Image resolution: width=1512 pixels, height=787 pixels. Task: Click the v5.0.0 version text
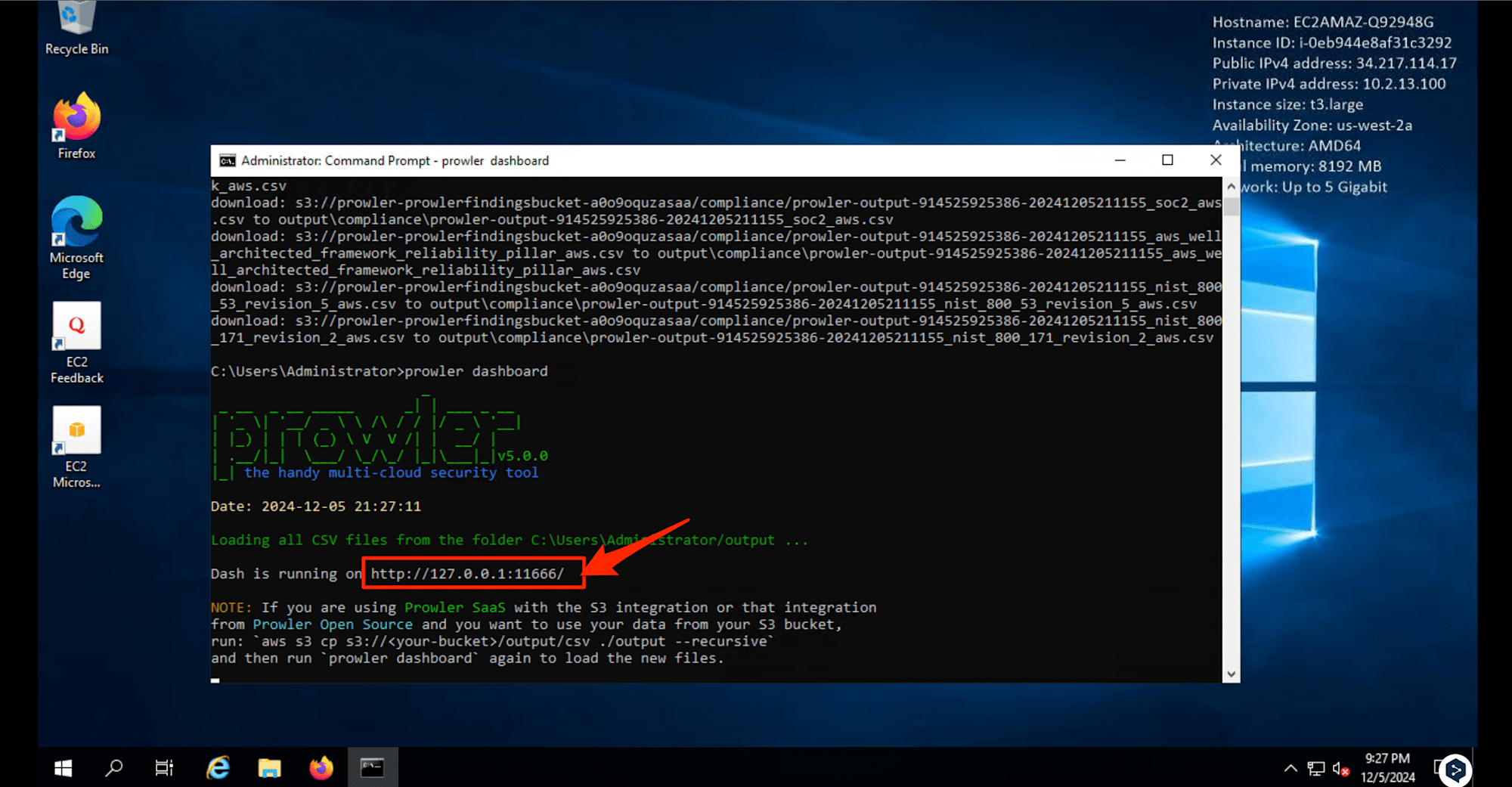click(x=522, y=456)
